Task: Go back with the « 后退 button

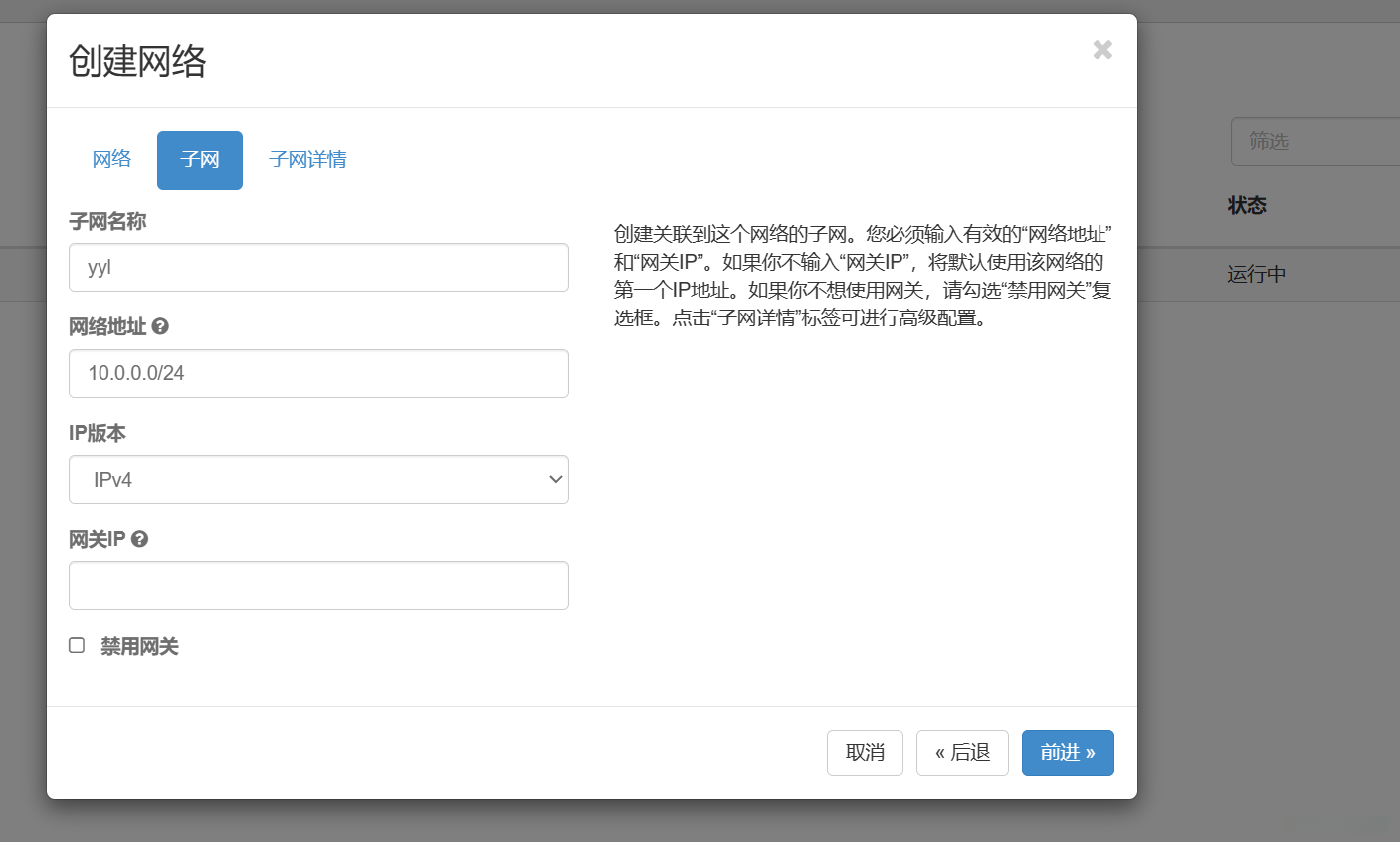Action: [x=962, y=752]
